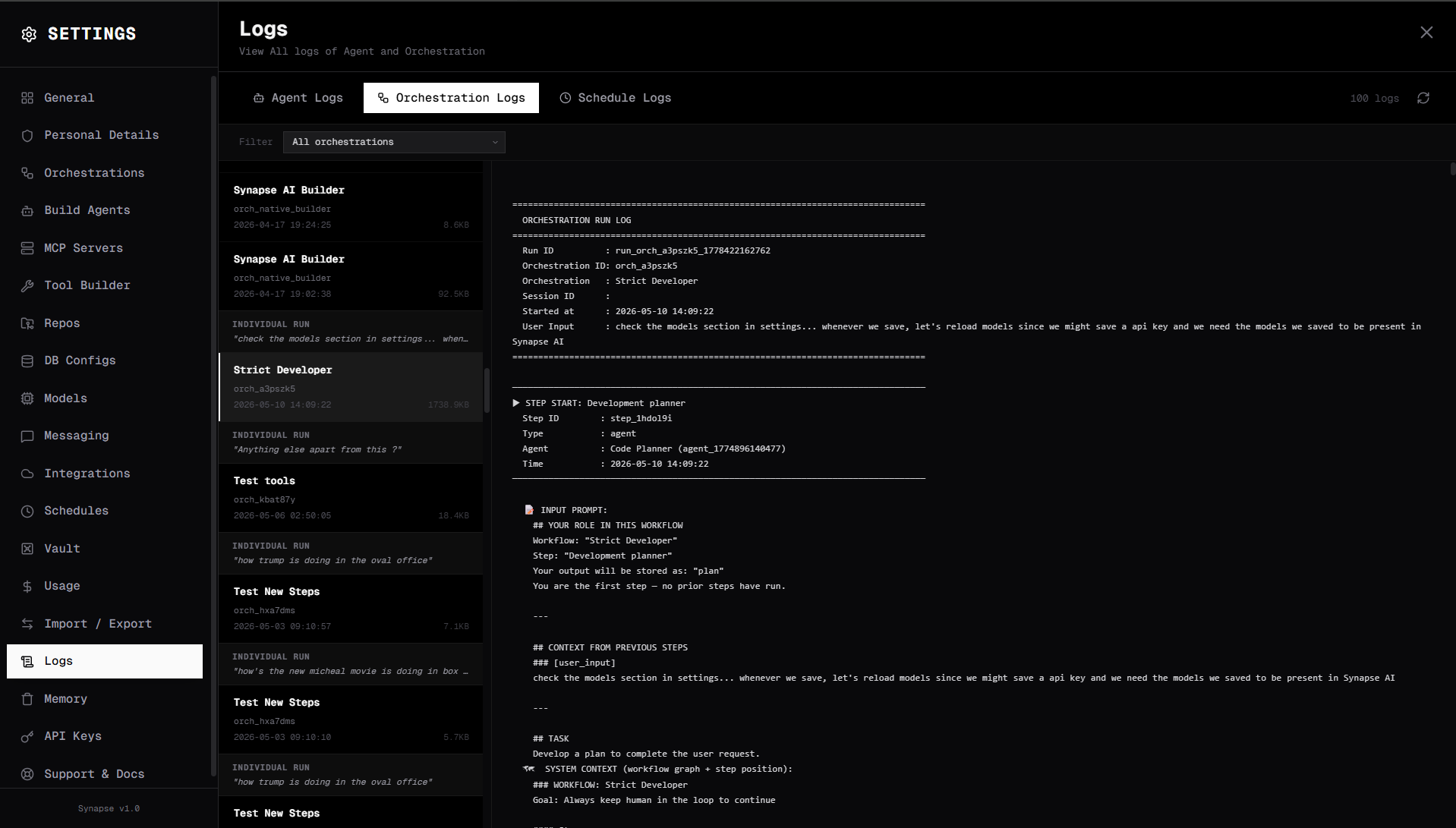
Task: Open the All orchestrations filter dropdown
Action: 394,142
